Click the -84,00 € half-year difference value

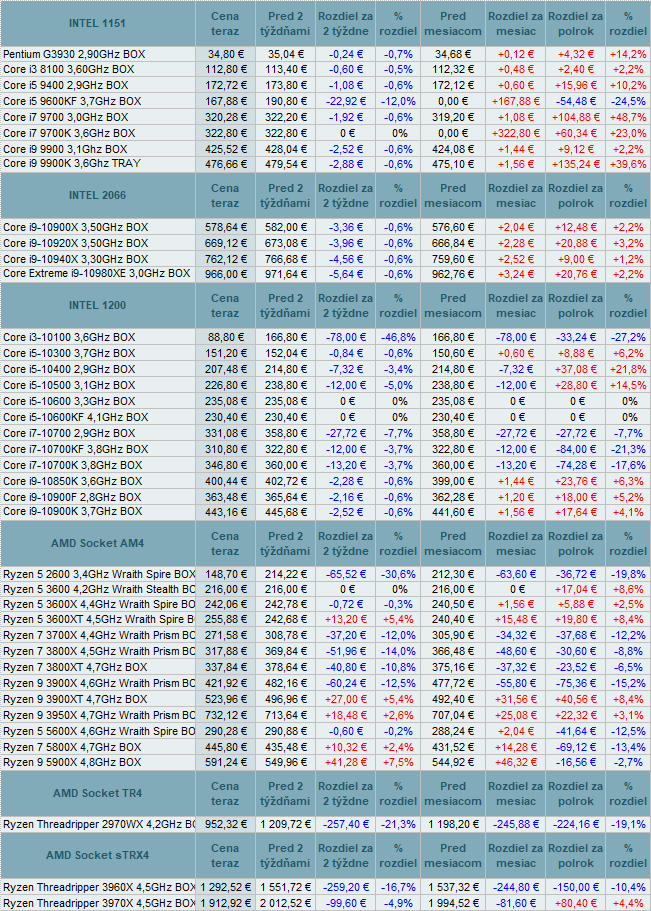pyautogui.click(x=575, y=450)
